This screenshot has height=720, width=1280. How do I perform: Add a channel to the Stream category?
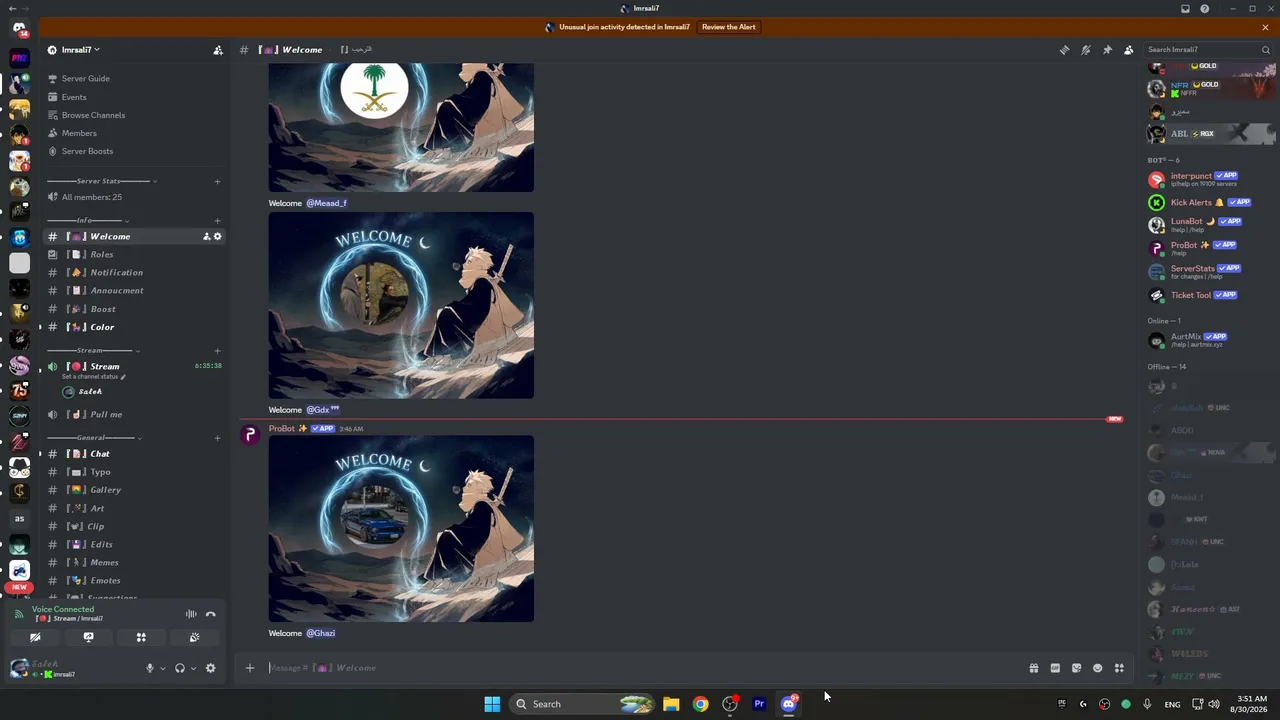[217, 350]
